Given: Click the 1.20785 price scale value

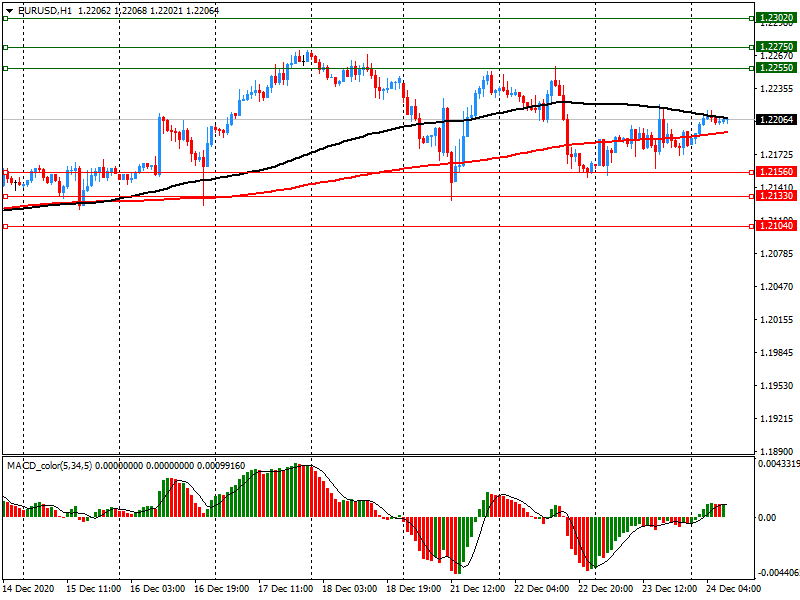Looking at the screenshot, I should point(777,254).
